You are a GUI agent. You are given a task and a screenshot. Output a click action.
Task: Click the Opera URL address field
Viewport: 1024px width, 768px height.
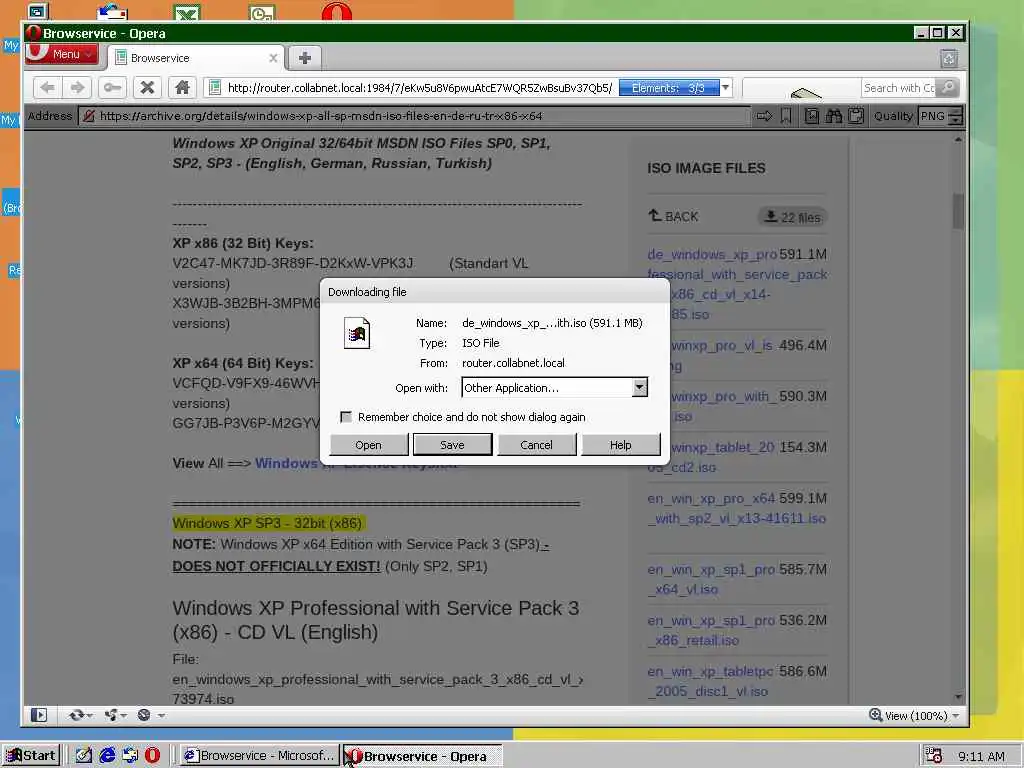point(418,88)
